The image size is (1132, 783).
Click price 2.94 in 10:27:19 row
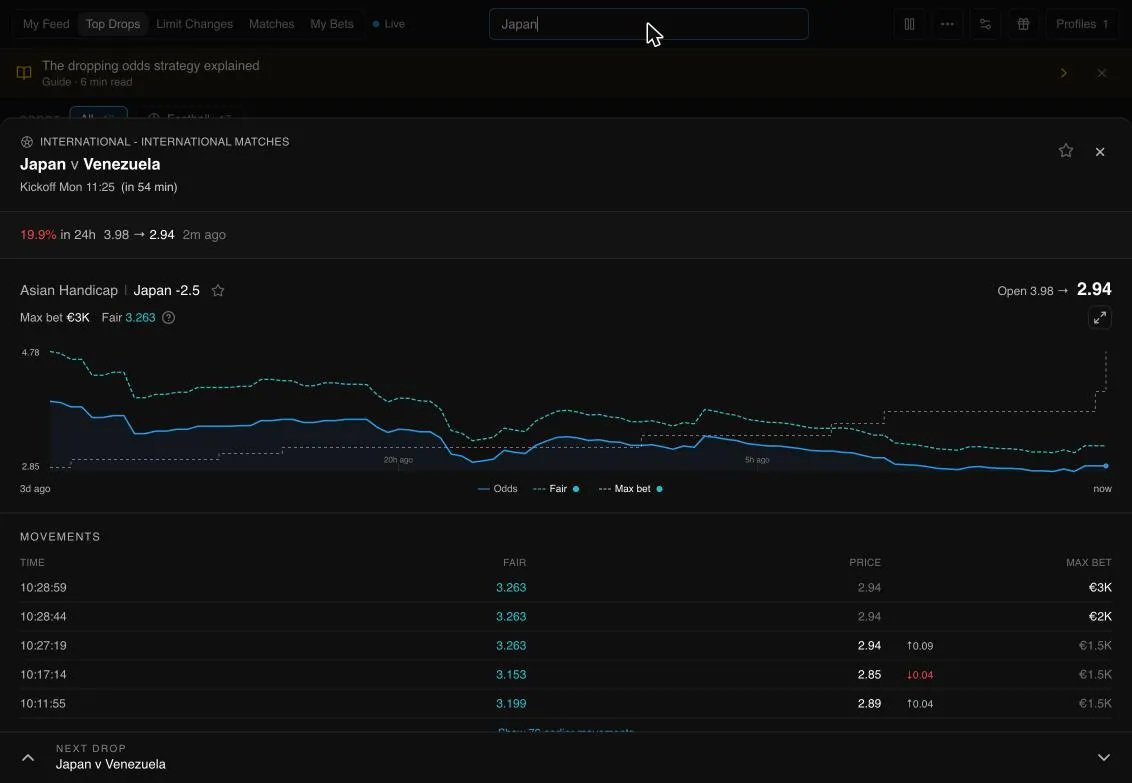click(869, 645)
